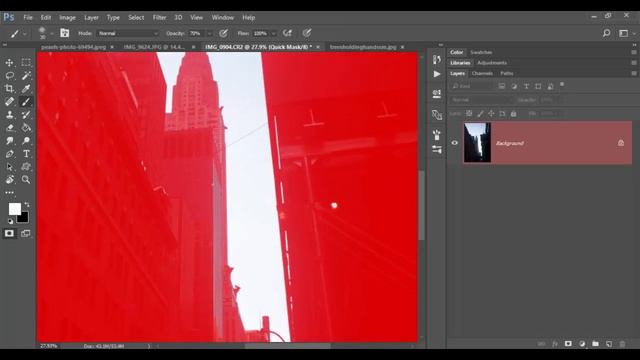Screen dimensions: 640x360
Task: Open the Layers panel flyout menu
Action: (x=634, y=73)
